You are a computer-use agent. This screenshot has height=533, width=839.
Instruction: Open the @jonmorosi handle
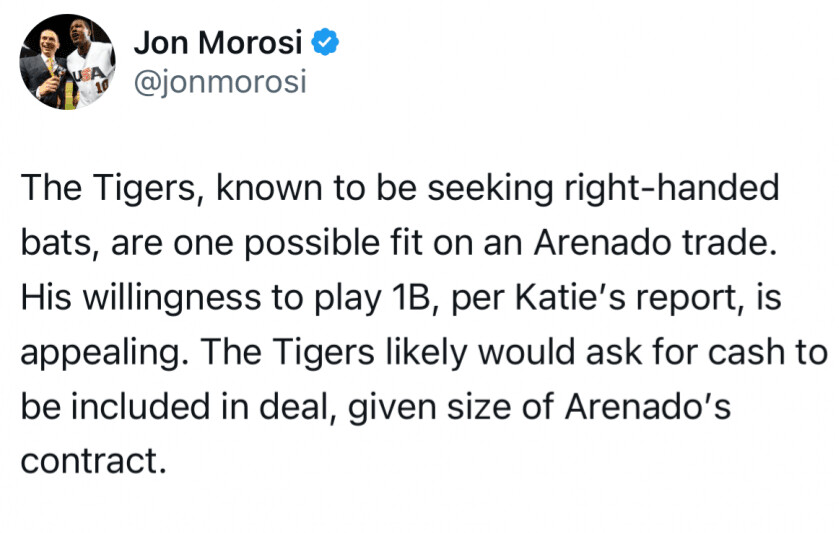tap(219, 80)
